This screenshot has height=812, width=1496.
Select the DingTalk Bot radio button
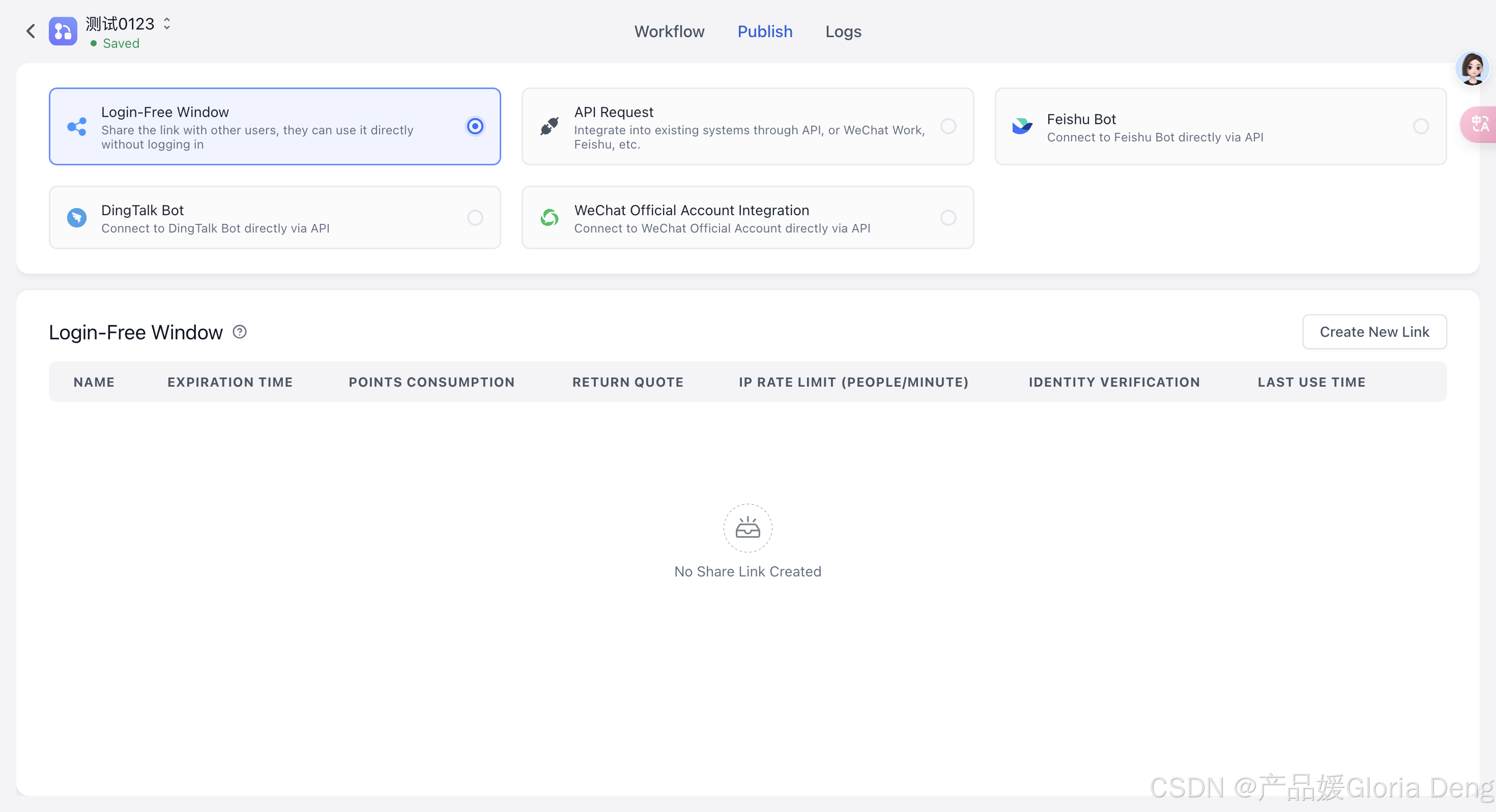coord(475,218)
